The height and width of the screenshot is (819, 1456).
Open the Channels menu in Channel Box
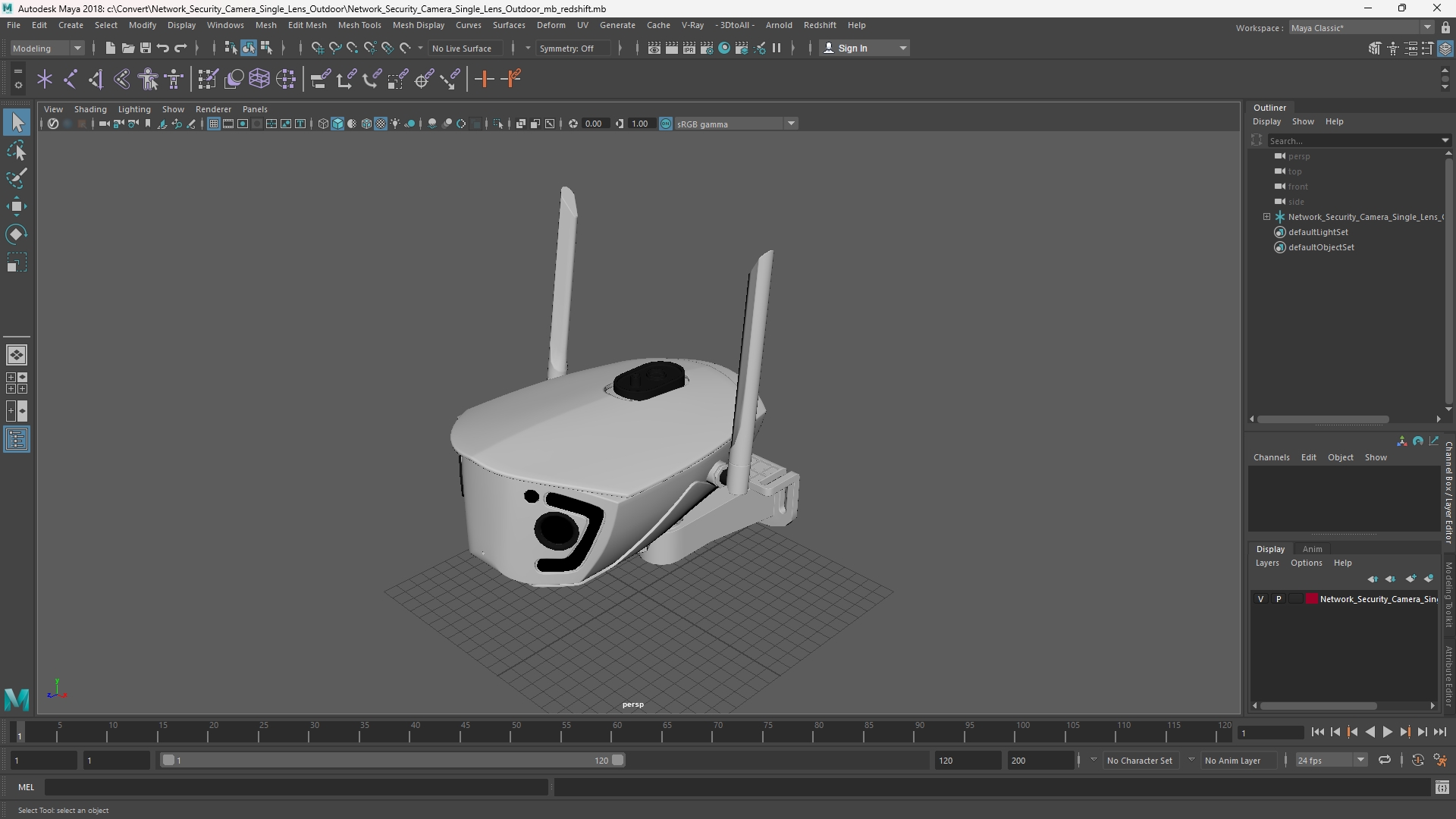(1271, 457)
